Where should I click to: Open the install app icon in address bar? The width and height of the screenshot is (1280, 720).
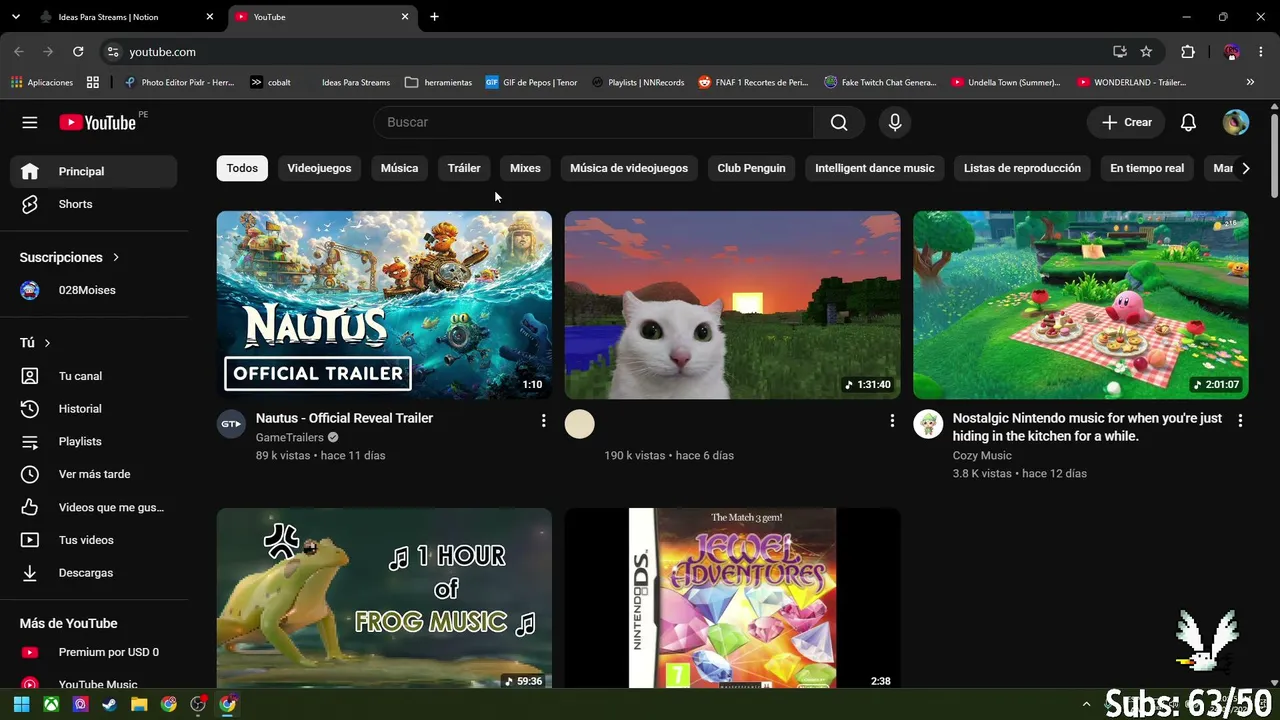1120,52
